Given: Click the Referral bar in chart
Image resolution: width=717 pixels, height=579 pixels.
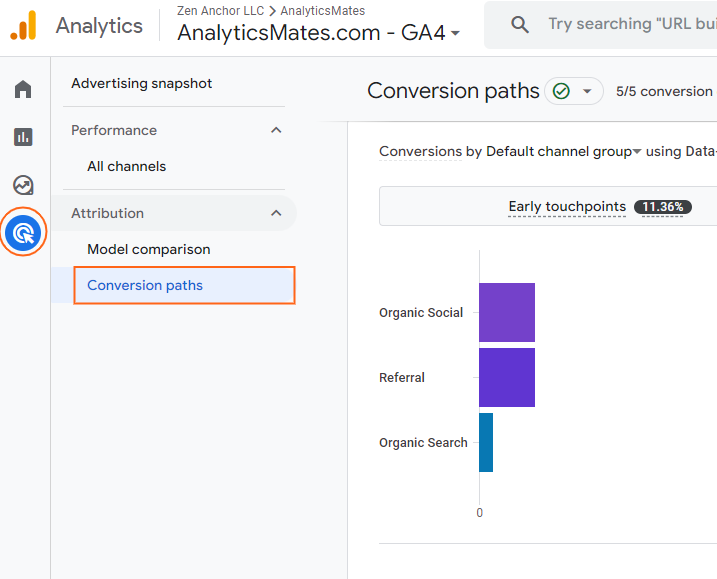Looking at the screenshot, I should coord(507,377).
